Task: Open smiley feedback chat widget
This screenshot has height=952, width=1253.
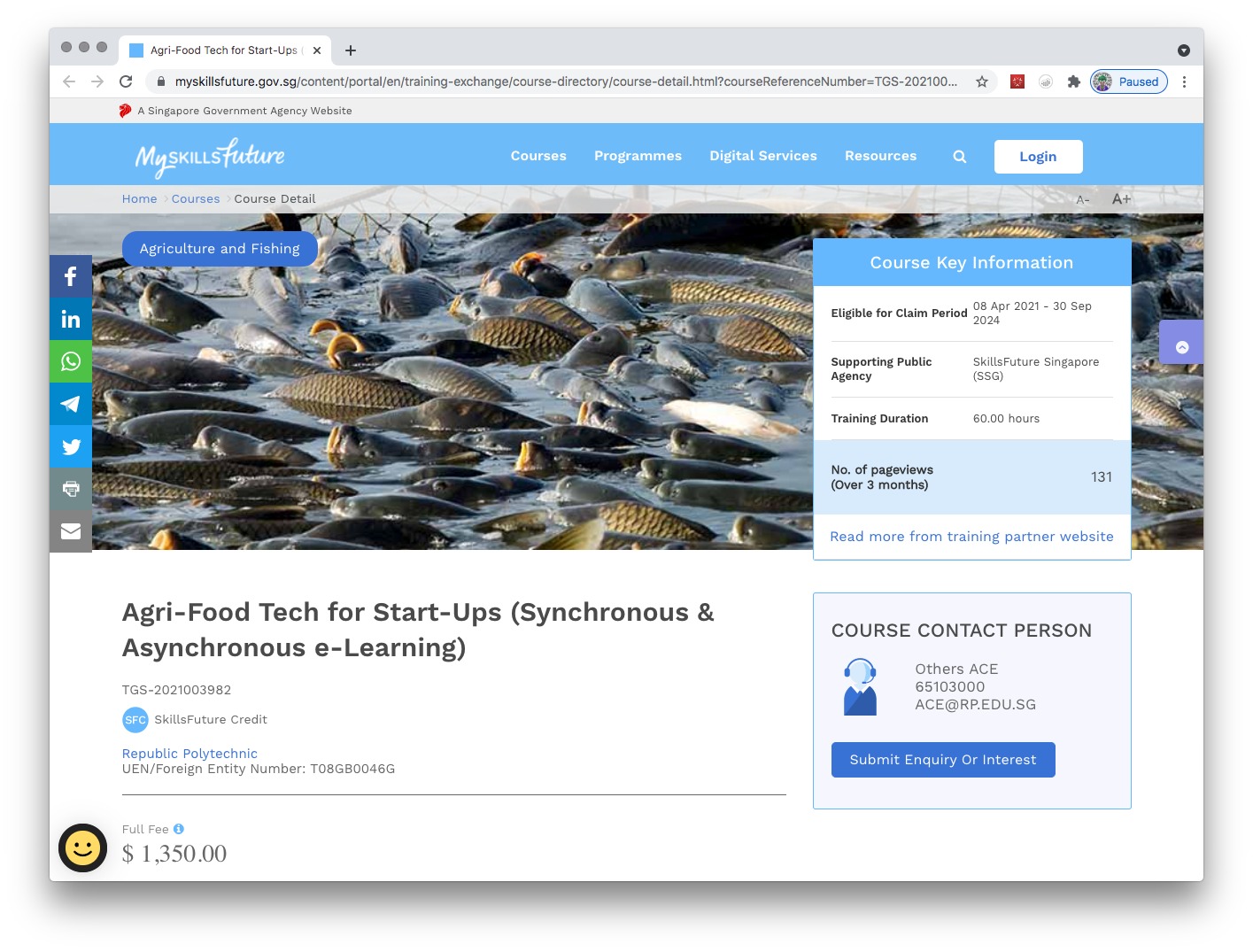Action: (x=82, y=848)
